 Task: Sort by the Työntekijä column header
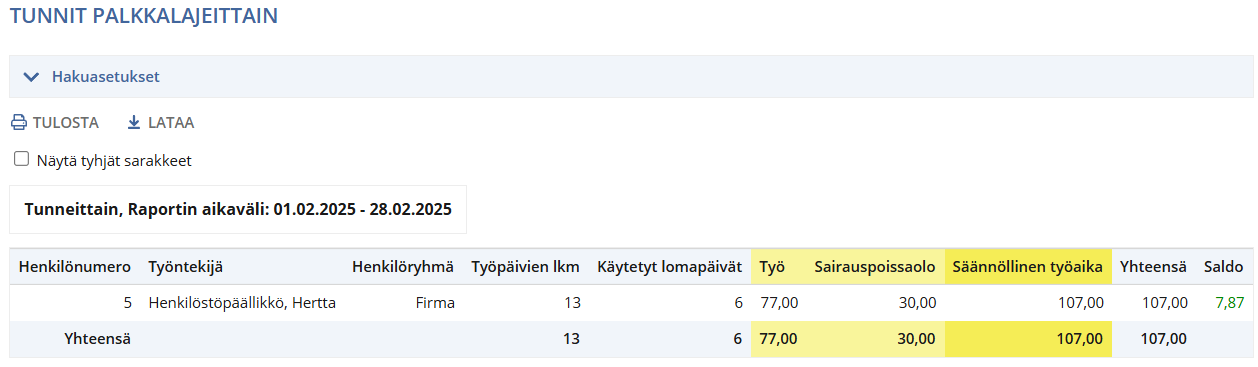[x=186, y=267]
